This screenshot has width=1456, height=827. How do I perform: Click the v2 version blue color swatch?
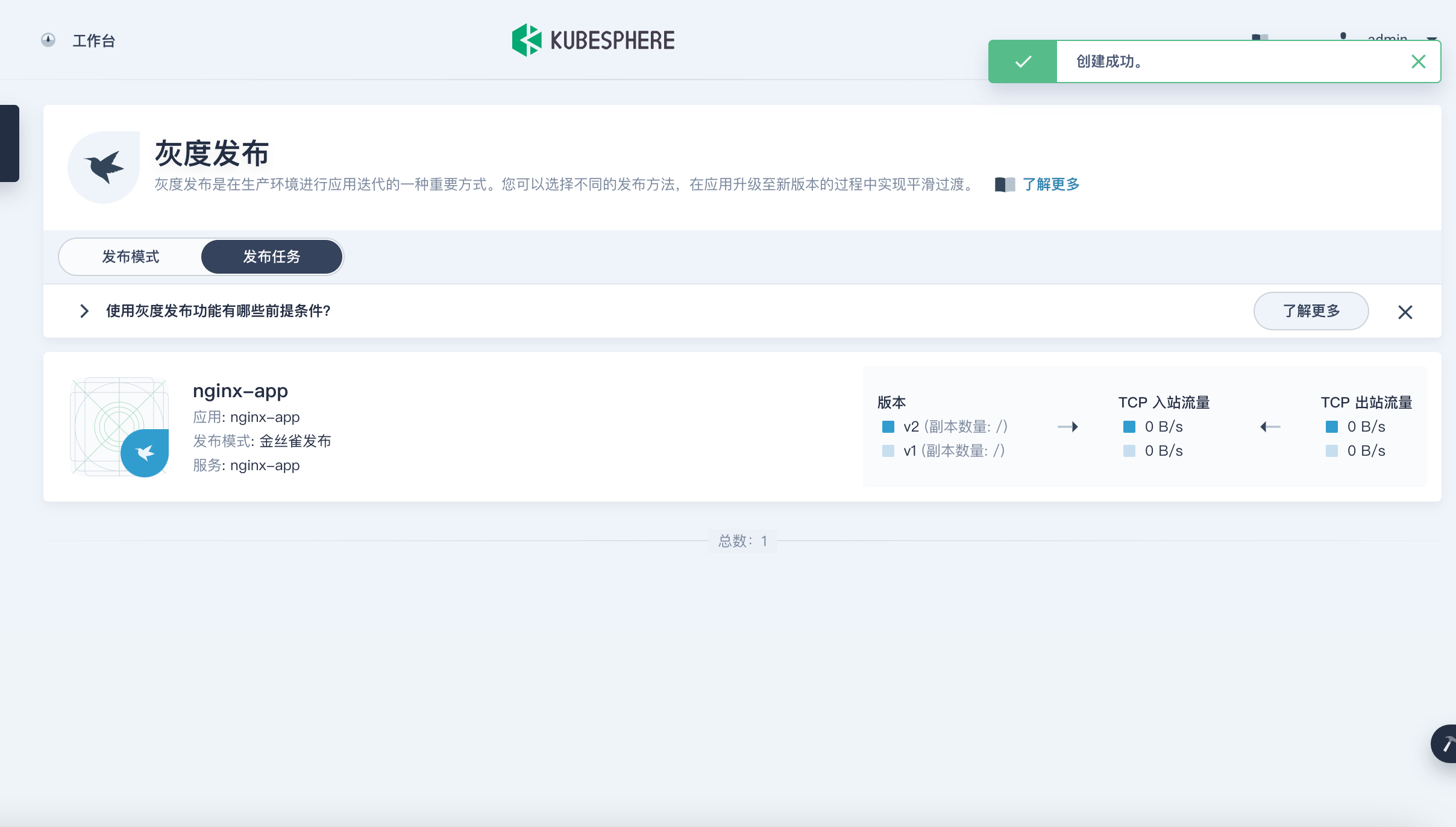pos(888,427)
